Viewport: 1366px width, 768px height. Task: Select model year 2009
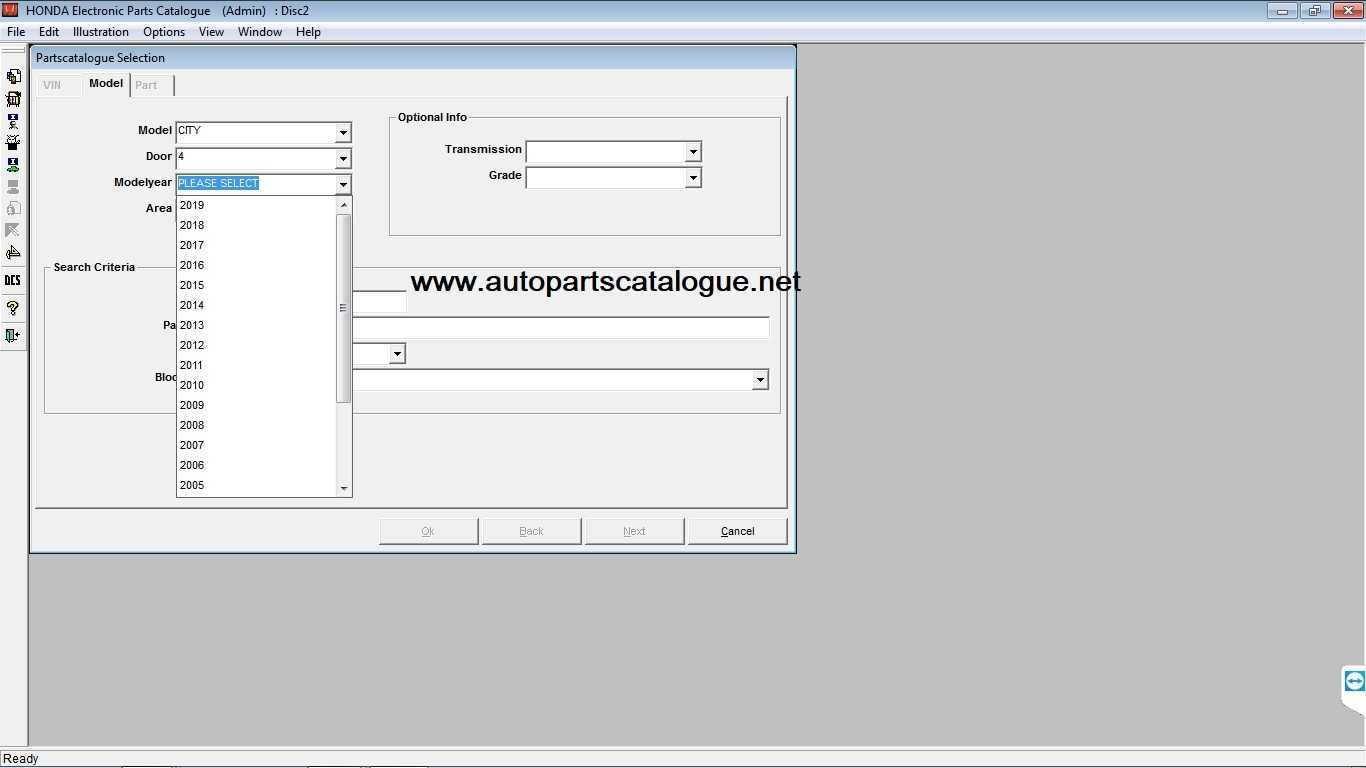point(257,405)
